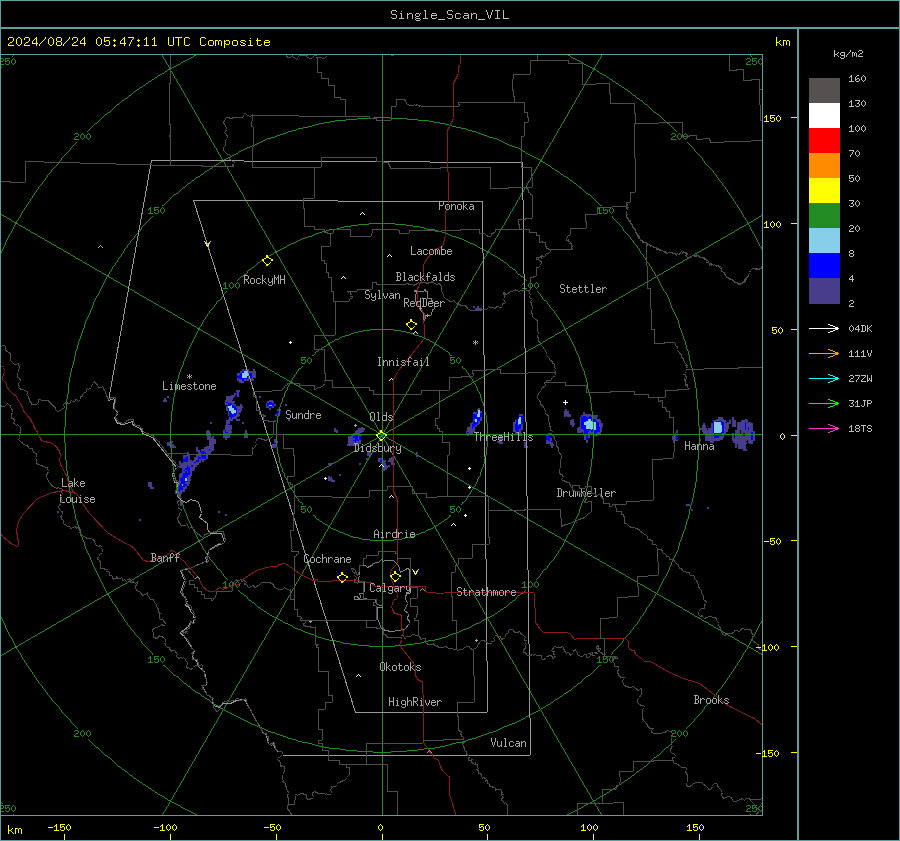Pick the light-blue 8-20 legend color block
This screenshot has width=900, height=841.
[x=824, y=241]
